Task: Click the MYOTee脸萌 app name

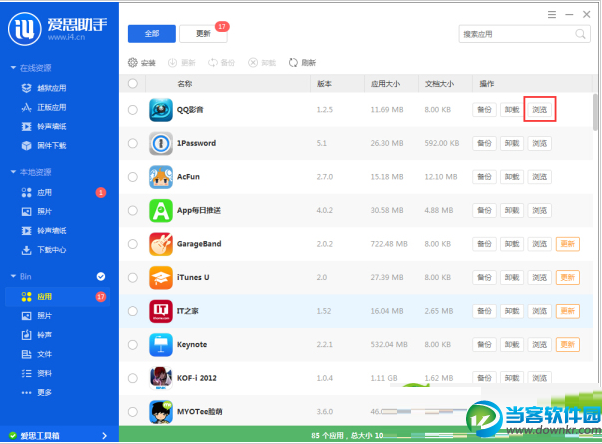Action: pyautogui.click(x=199, y=411)
